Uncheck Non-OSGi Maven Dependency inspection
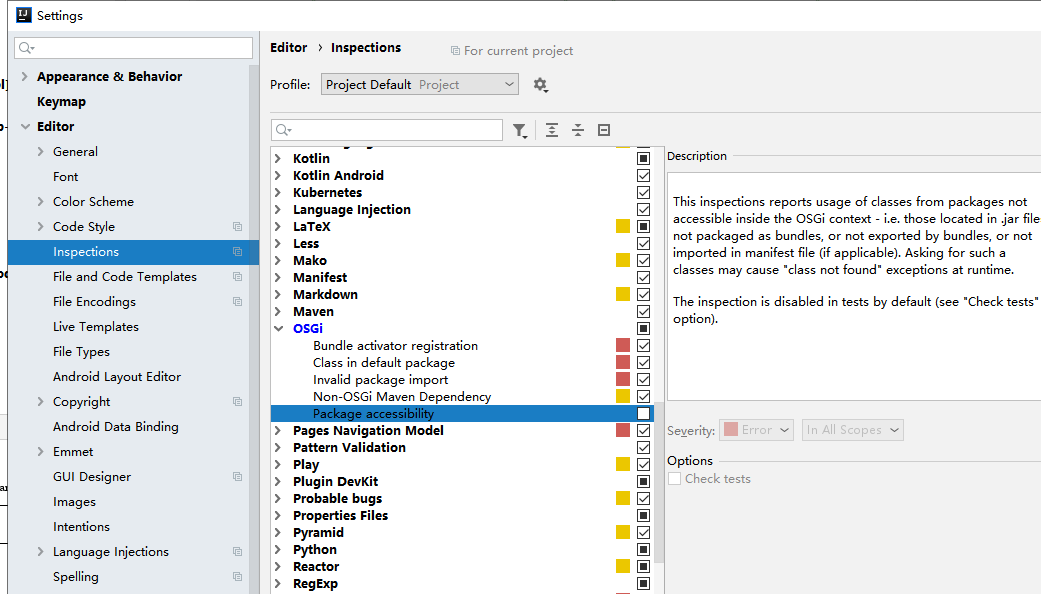Screen dimensions: 1041x594 (643, 397)
